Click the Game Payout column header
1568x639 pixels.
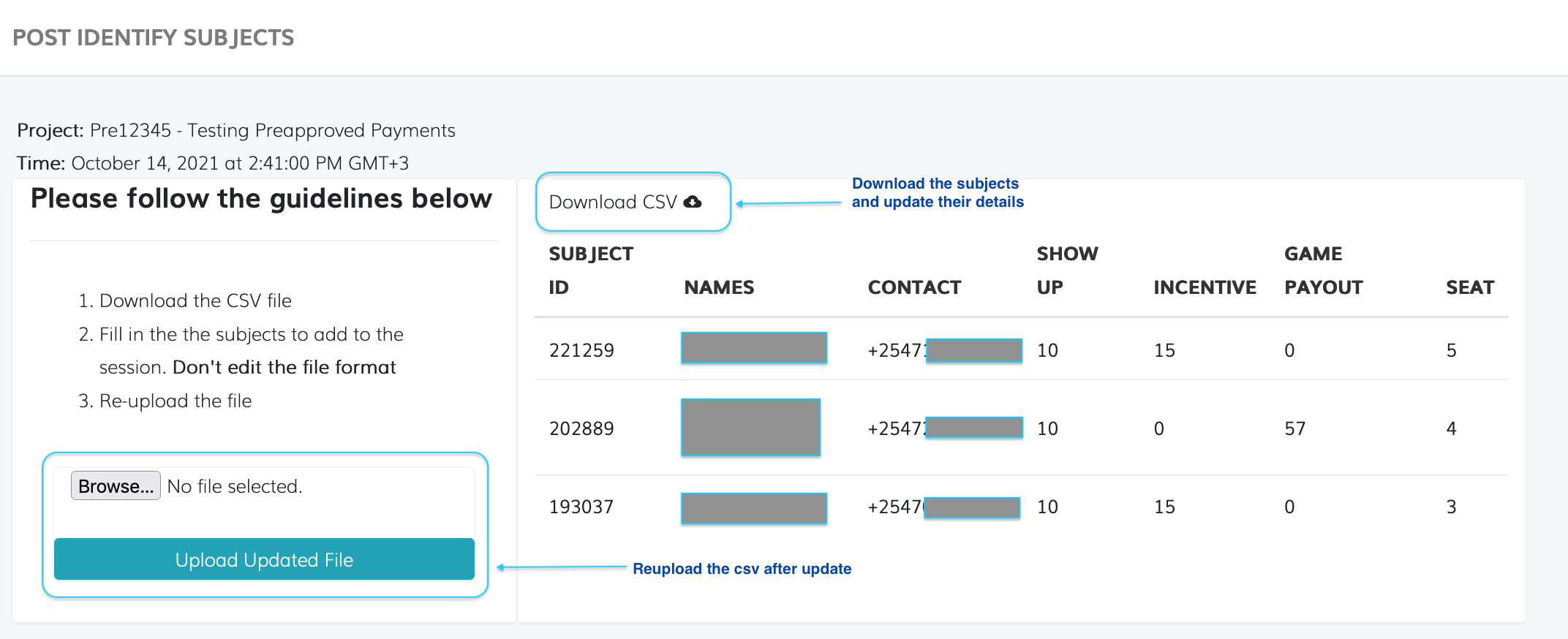point(1323,271)
